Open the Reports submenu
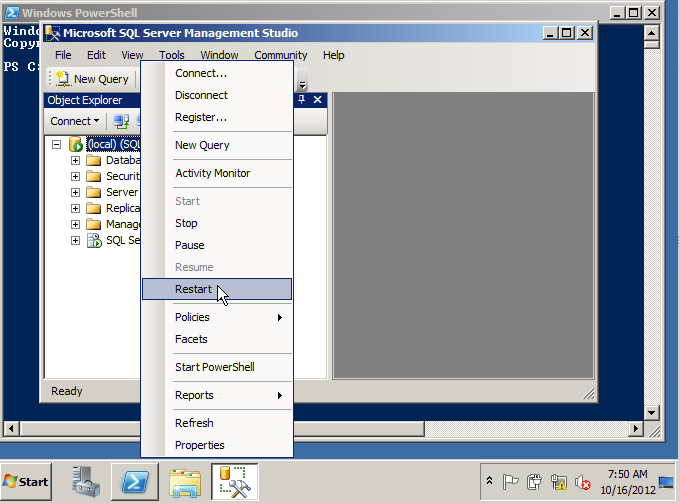Image resolution: width=680 pixels, height=503 pixels. point(217,395)
